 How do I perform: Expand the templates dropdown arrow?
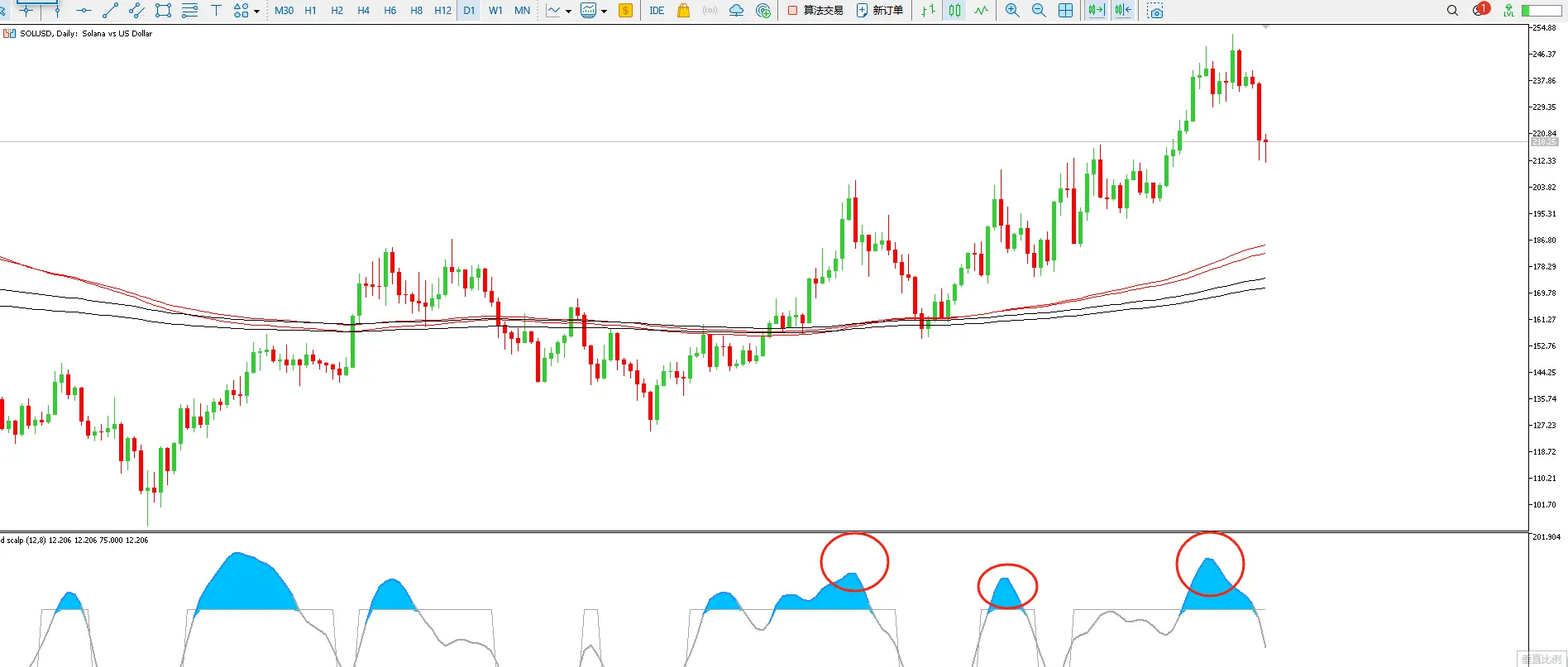pos(604,12)
